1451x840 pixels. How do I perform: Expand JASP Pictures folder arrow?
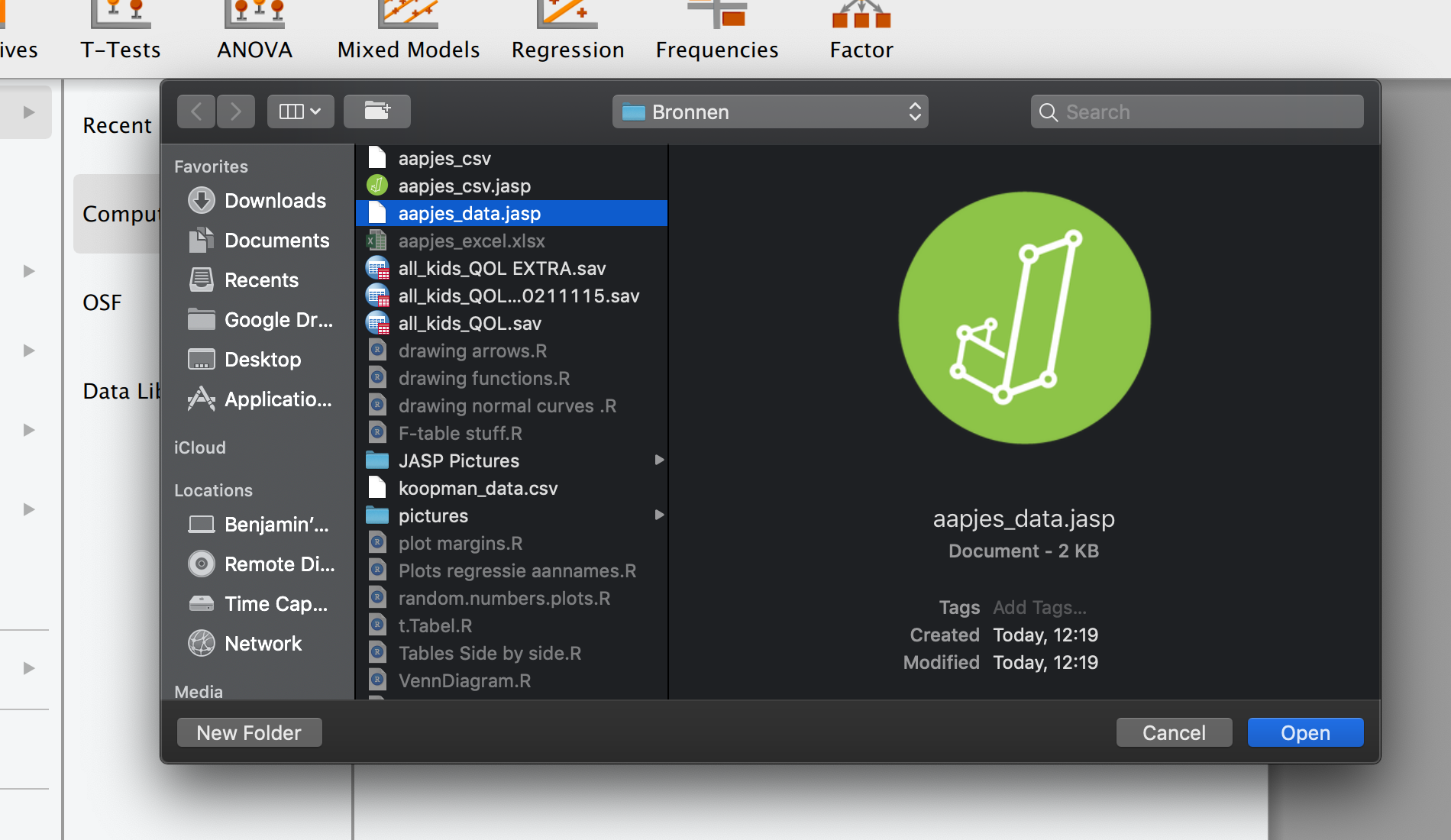coord(659,460)
